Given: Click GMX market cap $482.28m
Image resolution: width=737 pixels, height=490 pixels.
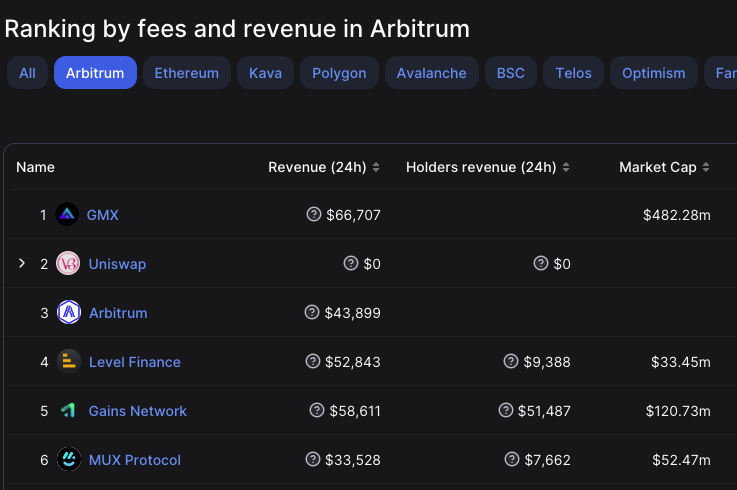Looking at the screenshot, I should coord(677,215).
